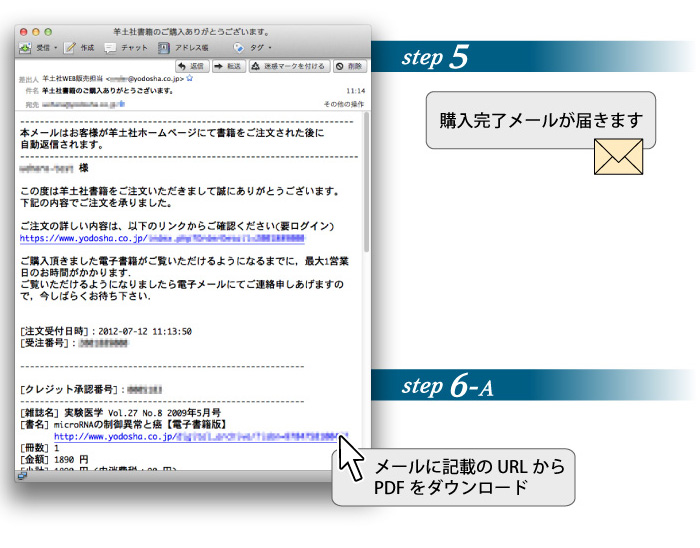Image resolution: width=700 pixels, height=548 pixels.
Task: Expand the タグ dropdown arrow
Action: coord(270,48)
